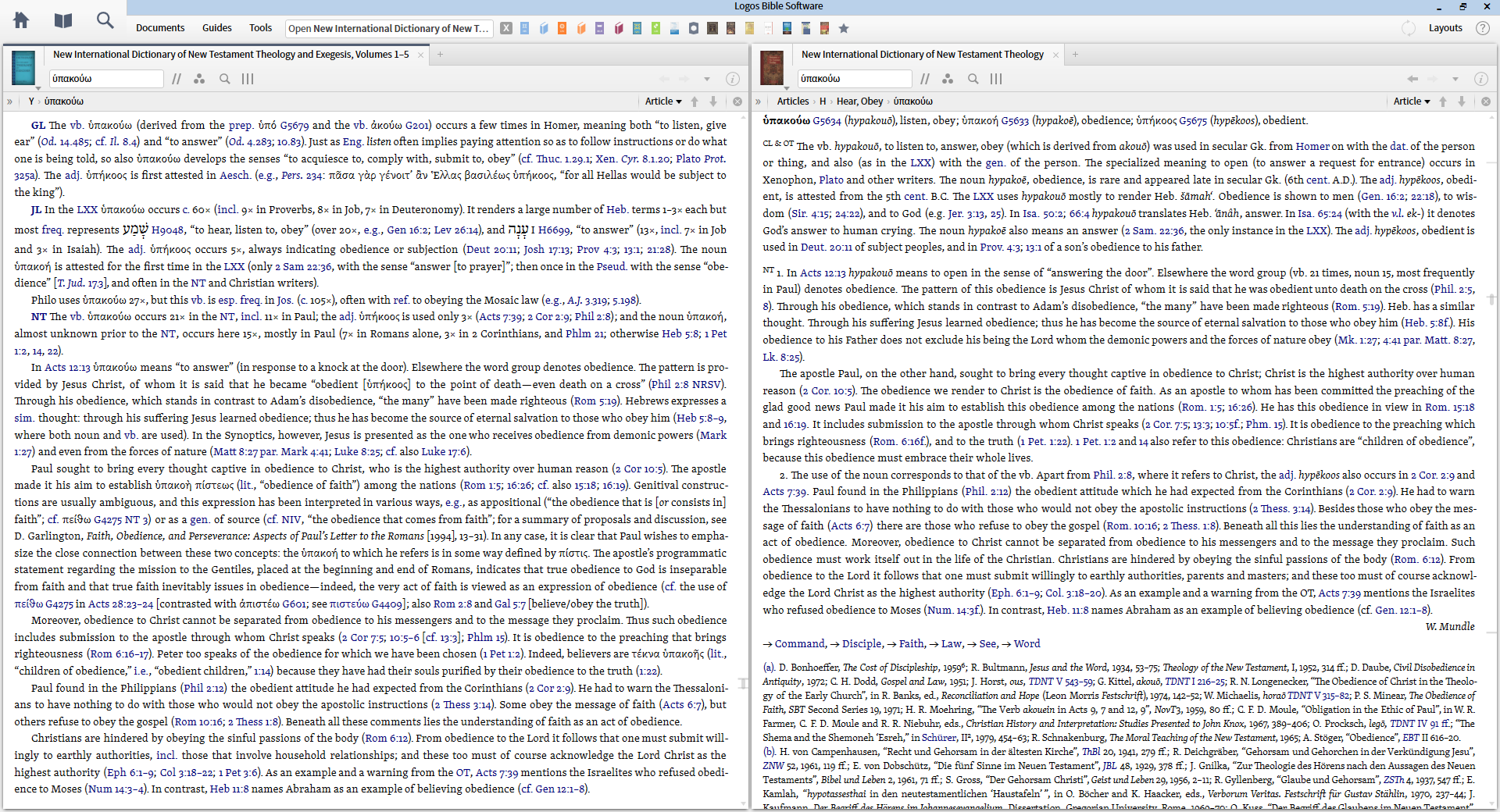Close locator bar in right panel
The image size is (1500, 812).
1486,101
